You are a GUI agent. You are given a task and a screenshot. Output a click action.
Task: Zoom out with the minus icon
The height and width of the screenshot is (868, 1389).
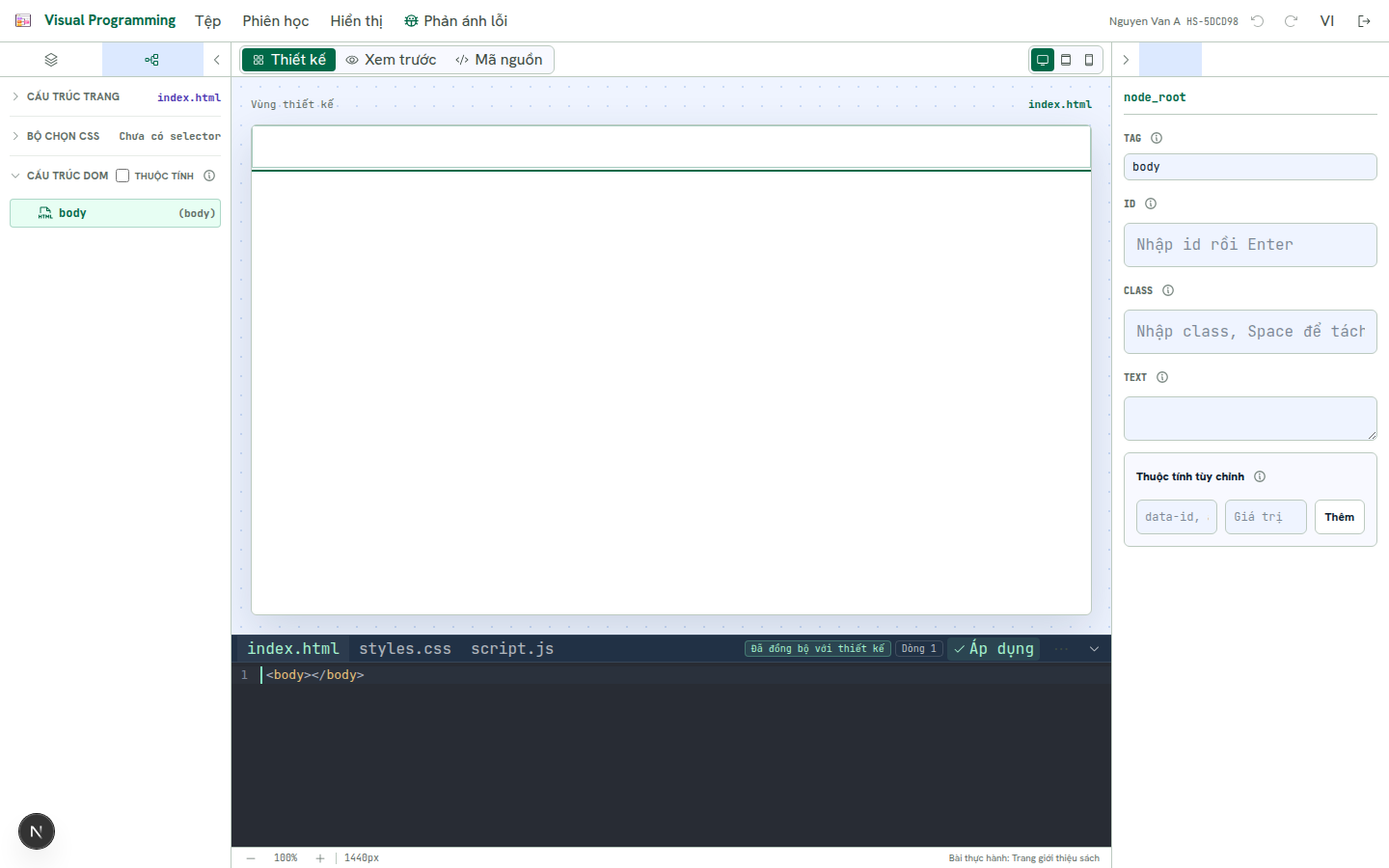coord(251,858)
